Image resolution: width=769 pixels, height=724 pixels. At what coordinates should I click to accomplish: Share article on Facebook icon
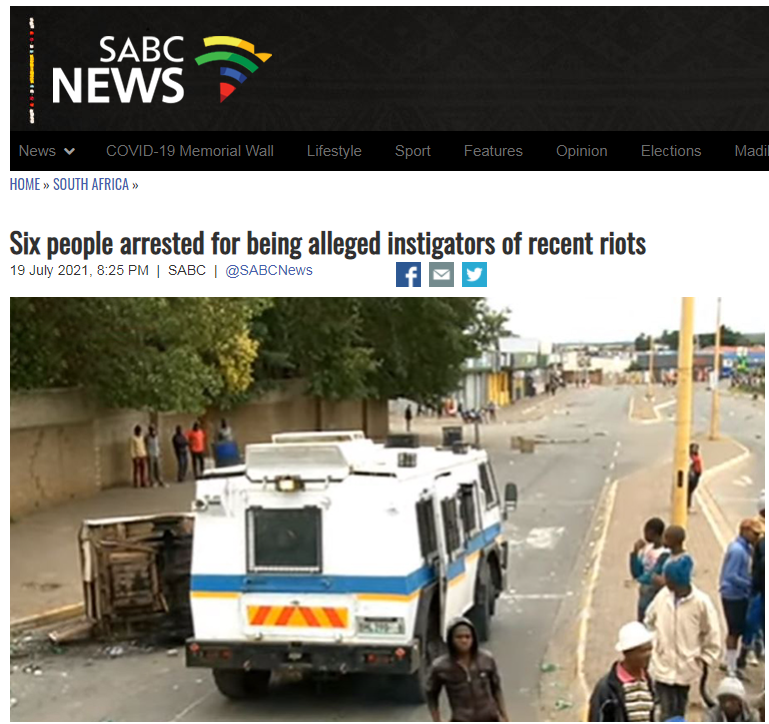[408, 274]
